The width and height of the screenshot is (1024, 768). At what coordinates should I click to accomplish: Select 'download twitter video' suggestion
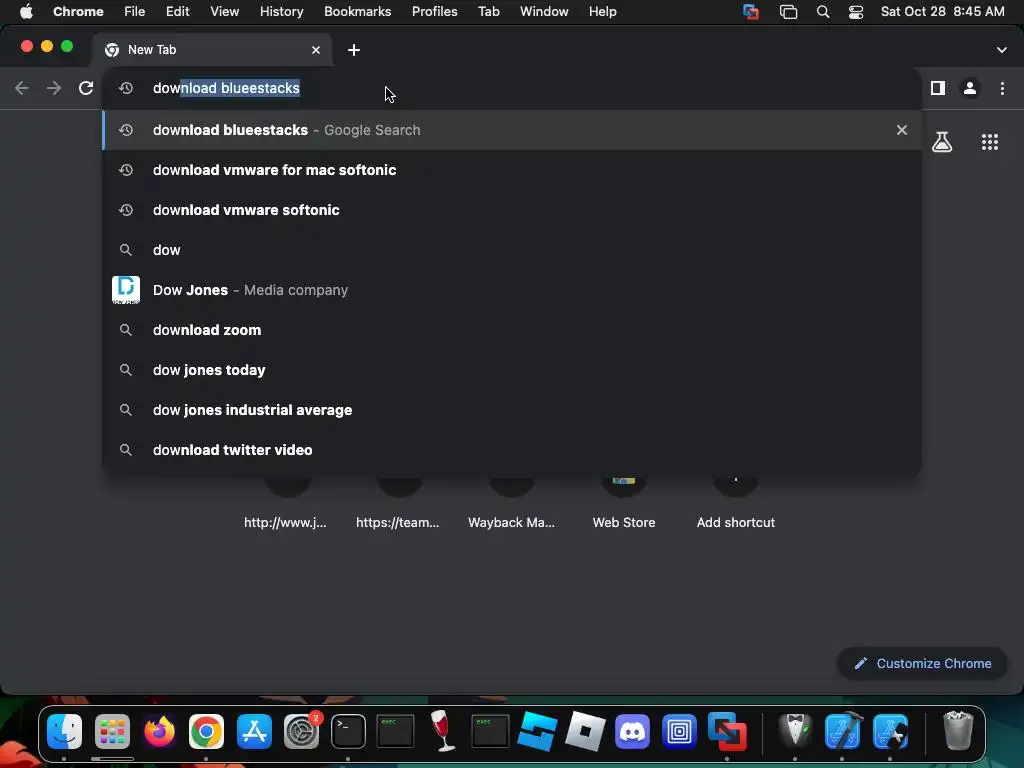512,450
